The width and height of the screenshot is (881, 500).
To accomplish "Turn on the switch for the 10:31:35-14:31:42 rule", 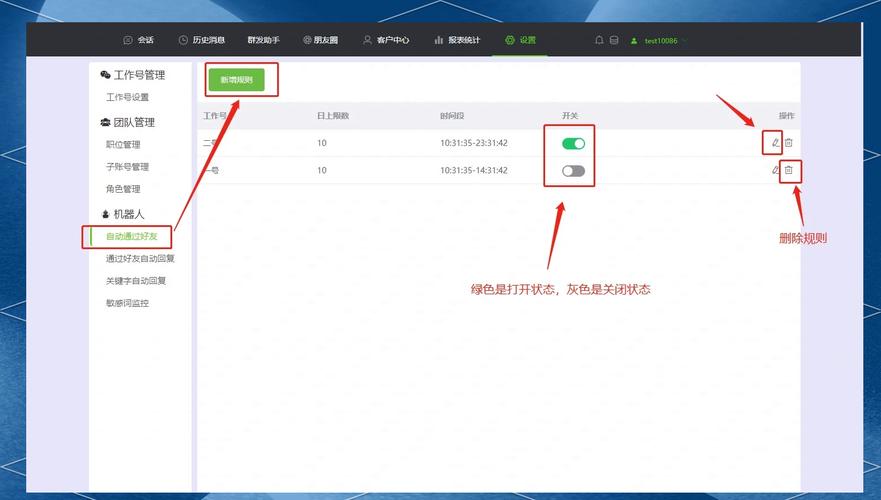I will [x=573, y=171].
